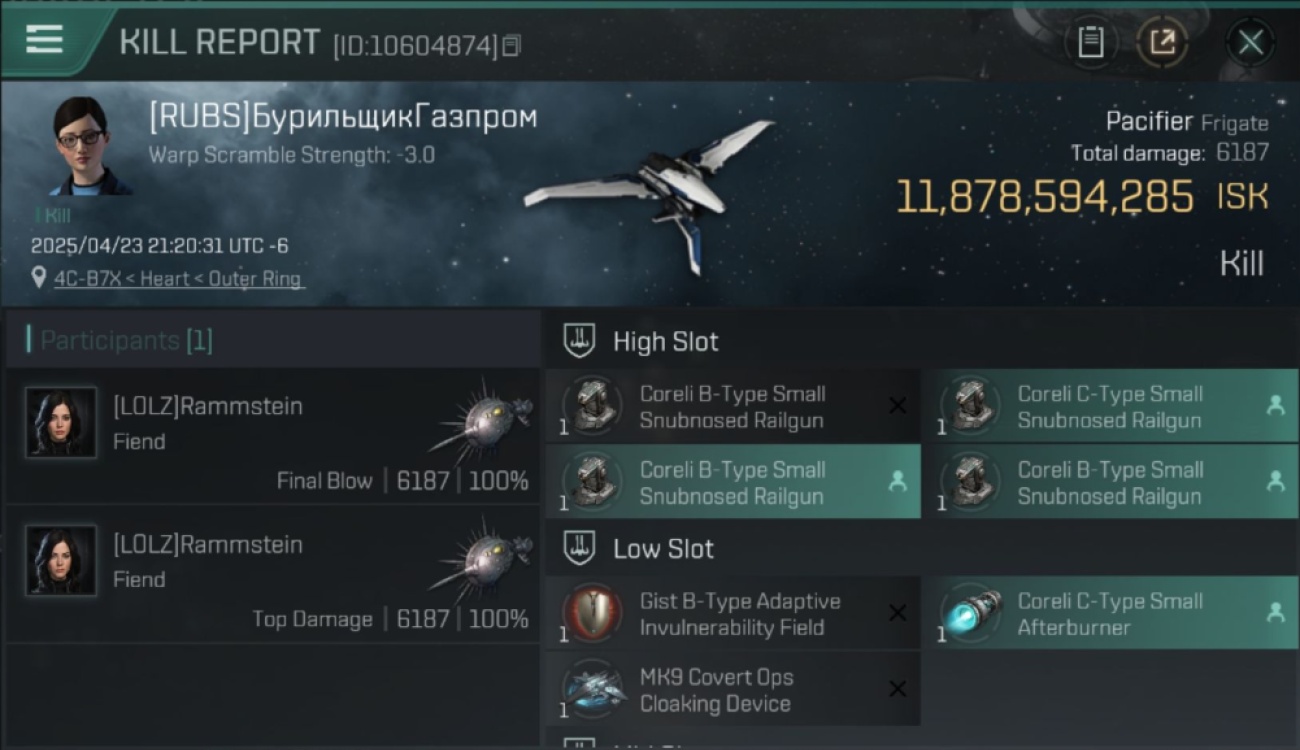
Task: Select the Gist B-Type Adaptive Invulnerability Field
Action: pos(733,614)
